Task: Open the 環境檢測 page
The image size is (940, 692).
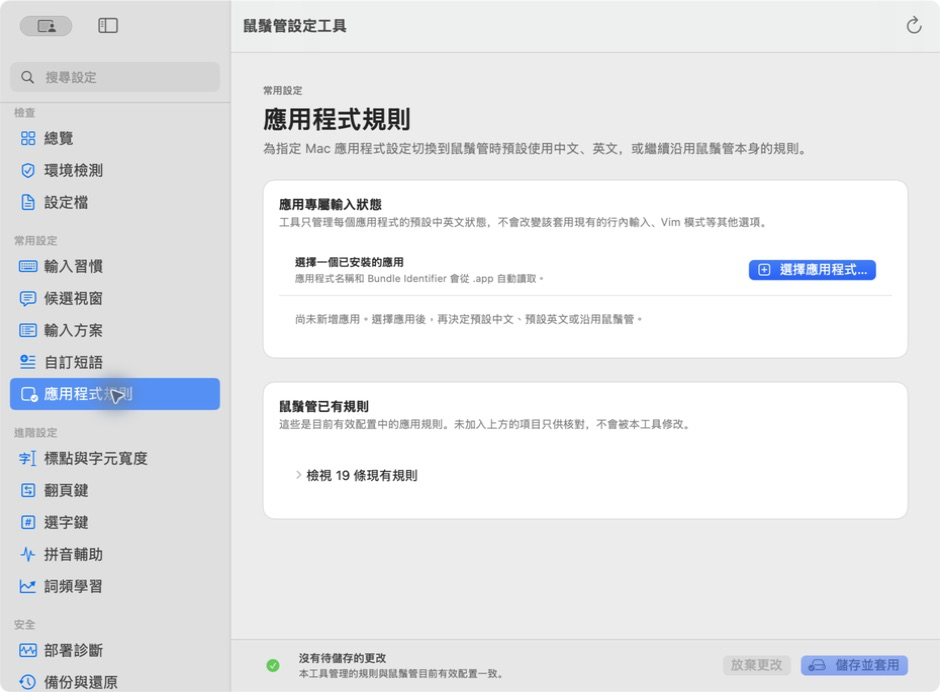Action: [x=115, y=170]
